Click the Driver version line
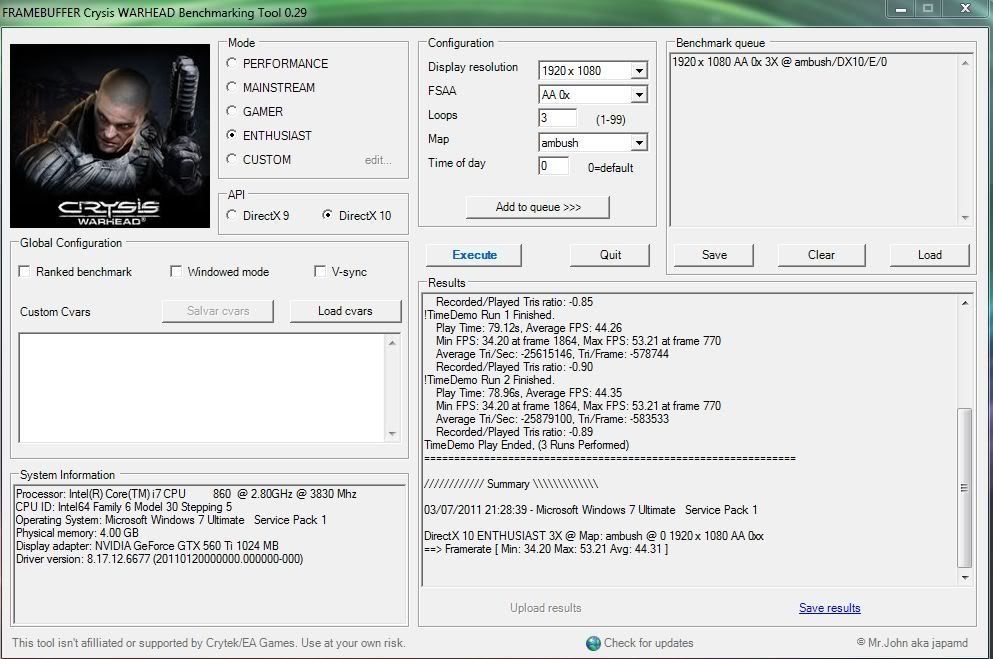This screenshot has width=993, height=659. point(160,559)
